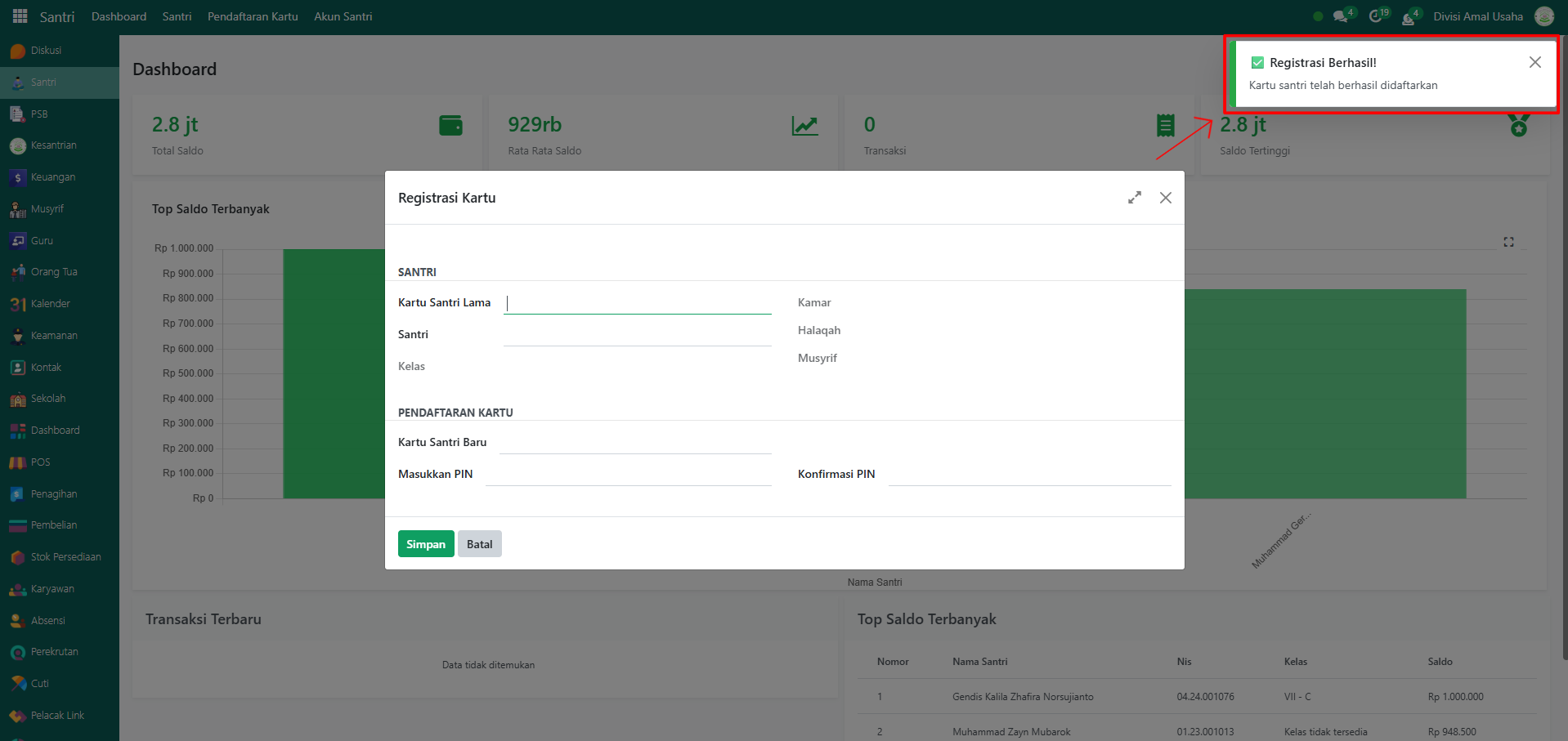Open the Santri selection field

[637, 335]
